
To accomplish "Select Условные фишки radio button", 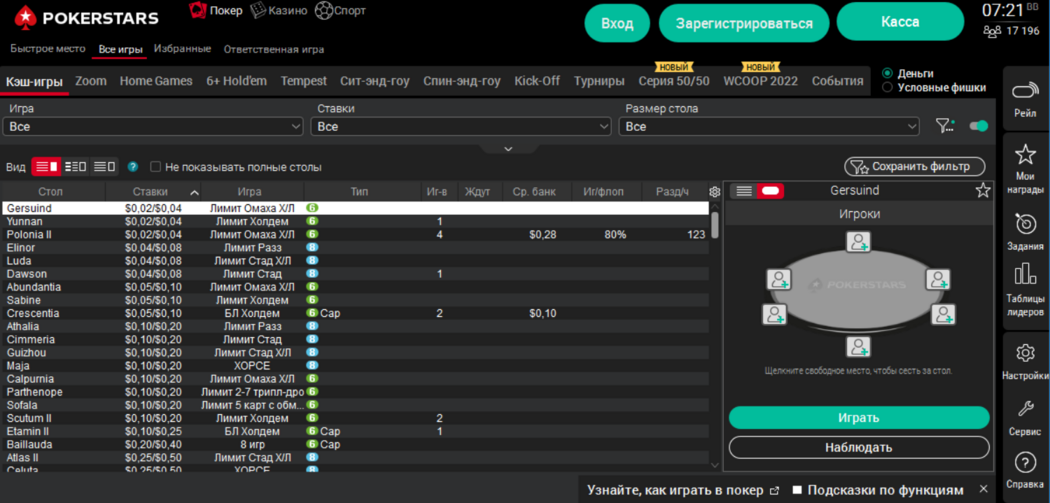I will coord(888,88).
